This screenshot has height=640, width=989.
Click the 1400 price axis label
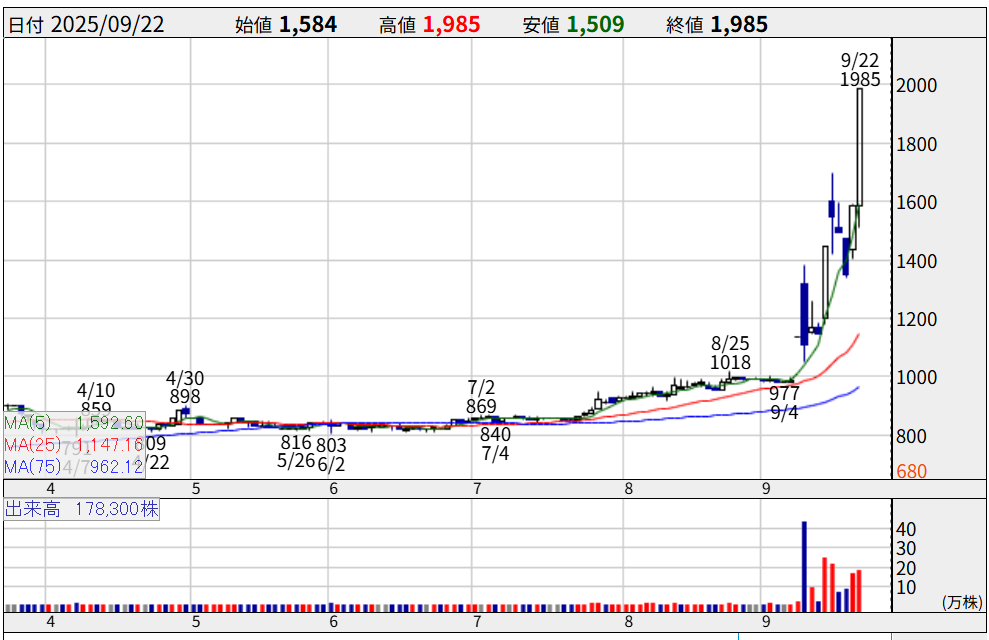click(916, 261)
